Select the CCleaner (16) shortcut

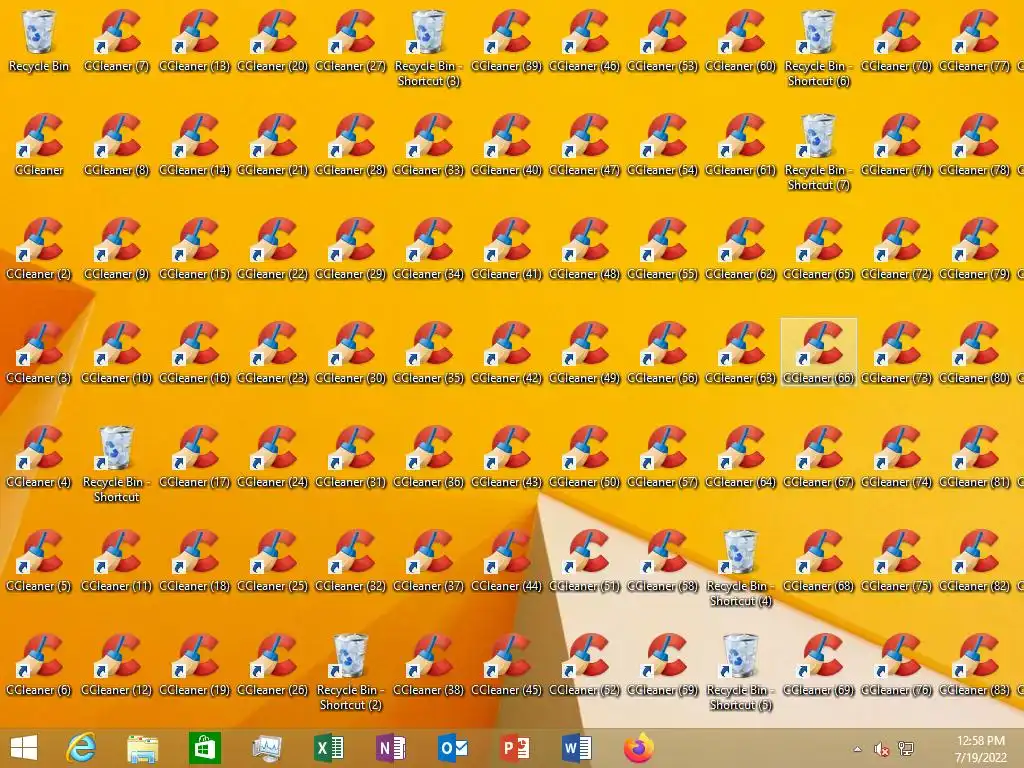click(x=195, y=352)
